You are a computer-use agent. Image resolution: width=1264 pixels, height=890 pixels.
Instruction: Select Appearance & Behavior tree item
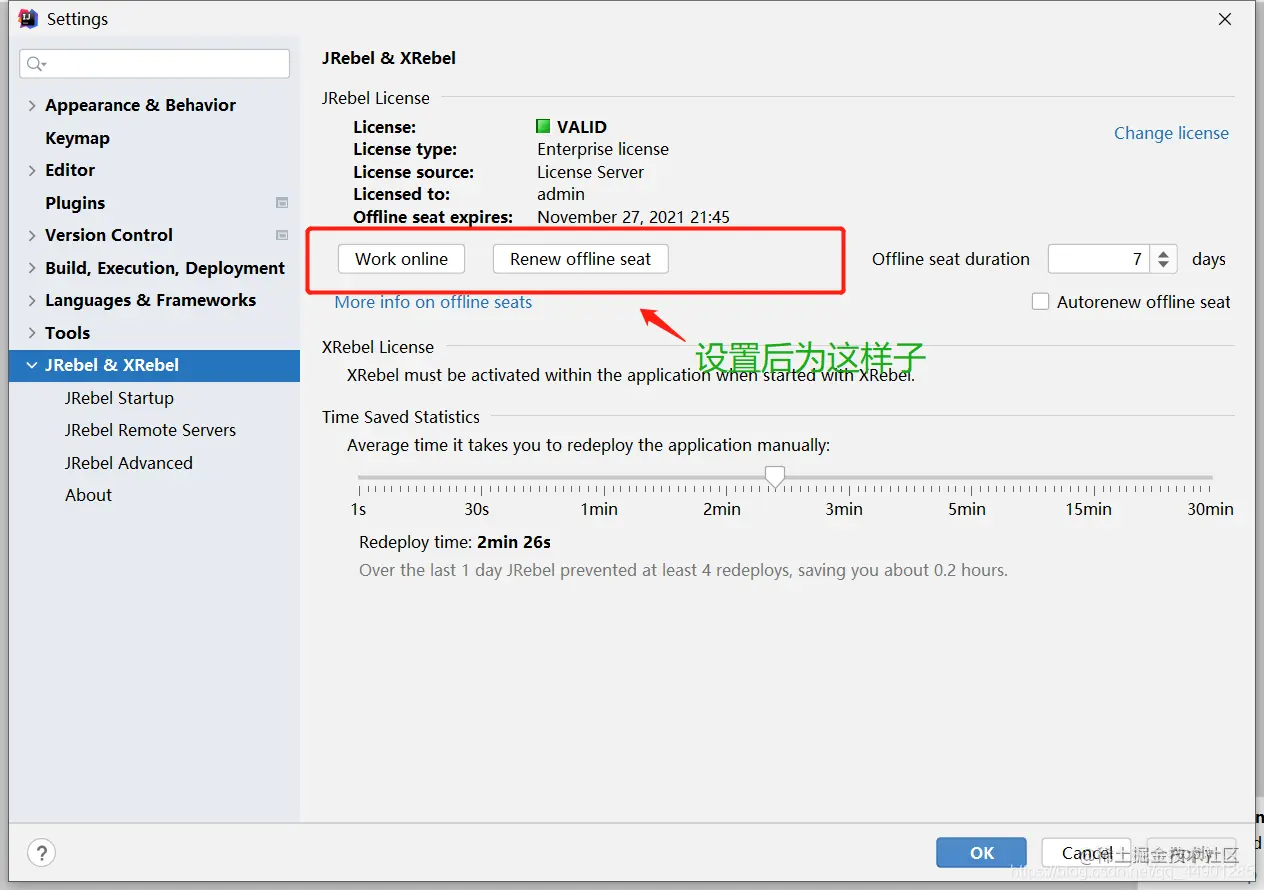[x=140, y=105]
